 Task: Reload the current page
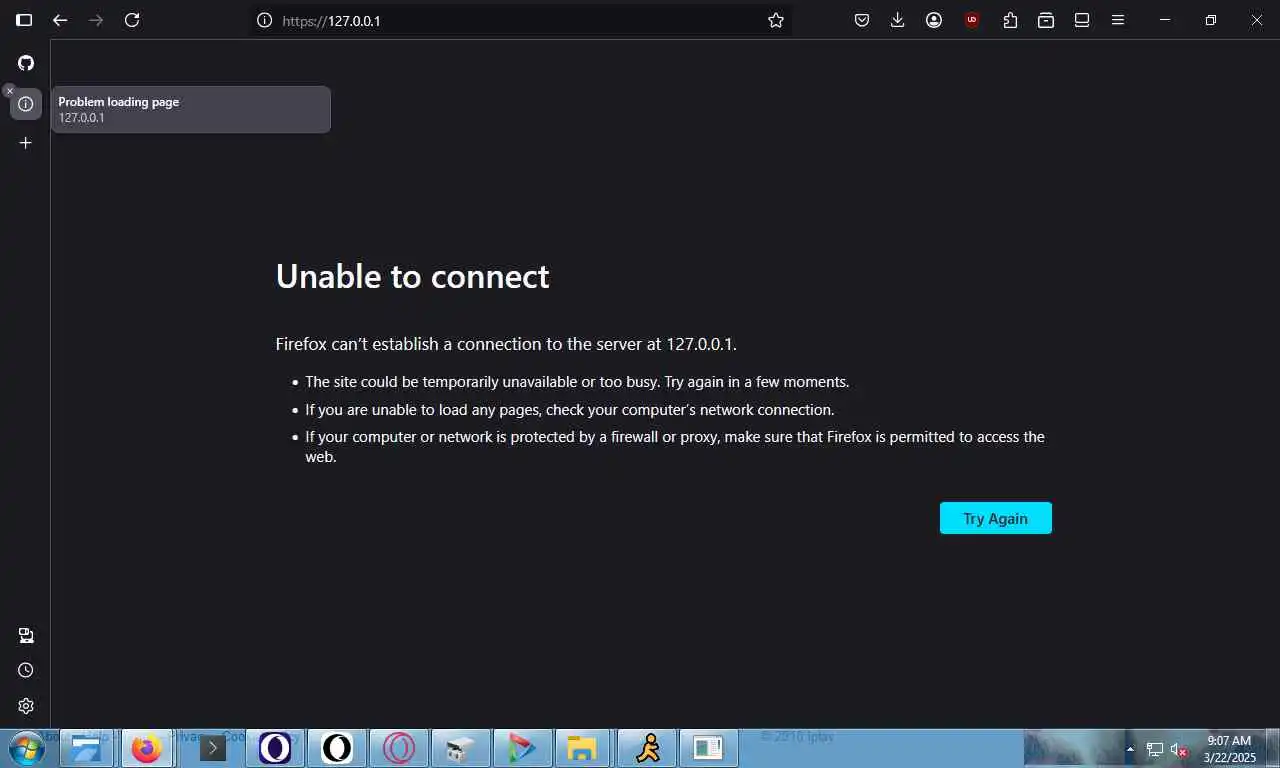pyautogui.click(x=132, y=20)
